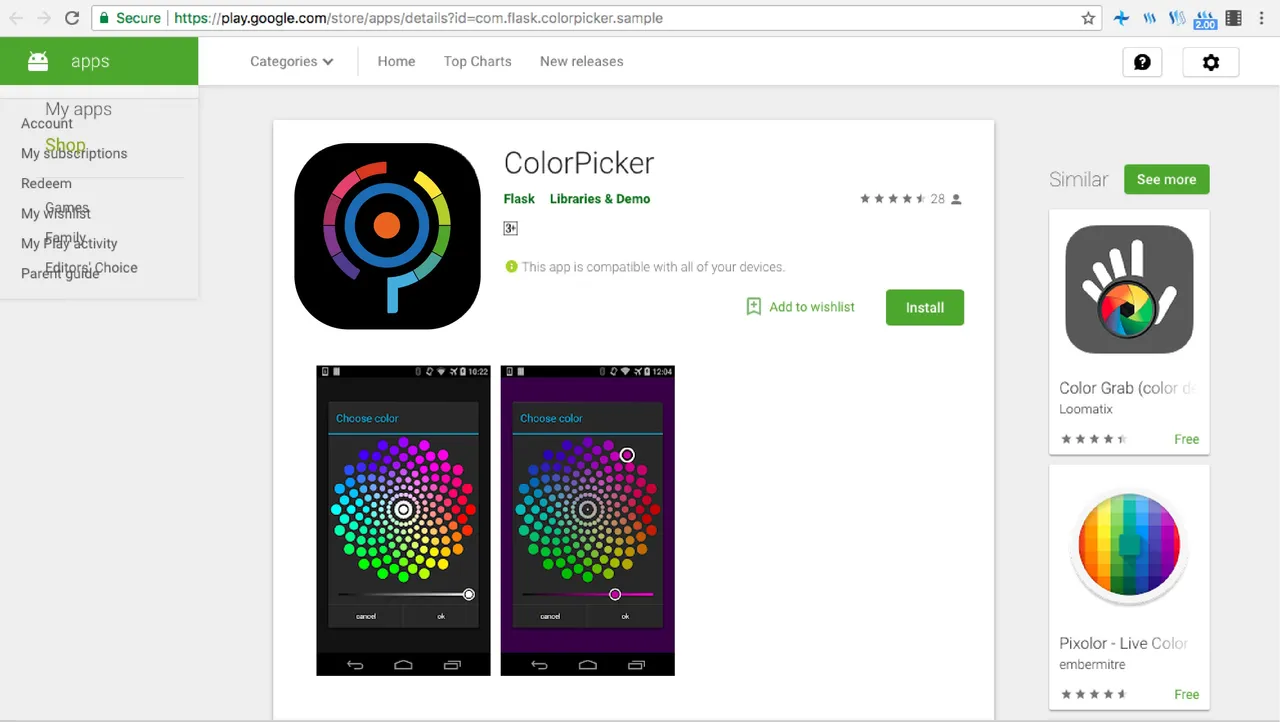Click the 3+ content rating badge
Screen dimensions: 1280x722
click(510, 228)
